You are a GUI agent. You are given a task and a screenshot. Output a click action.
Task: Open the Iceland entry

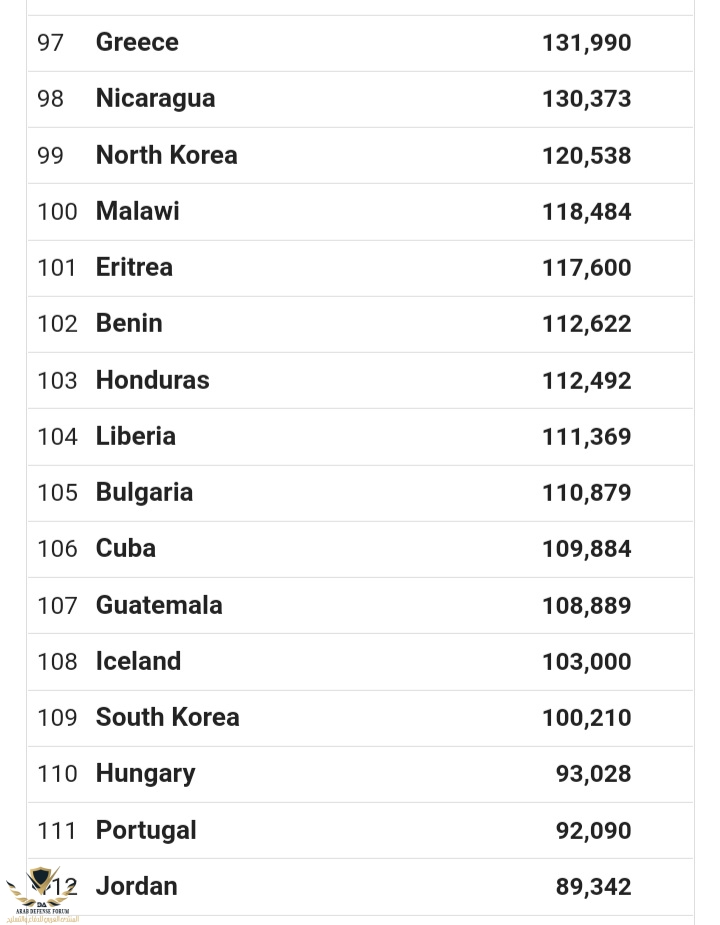click(138, 661)
